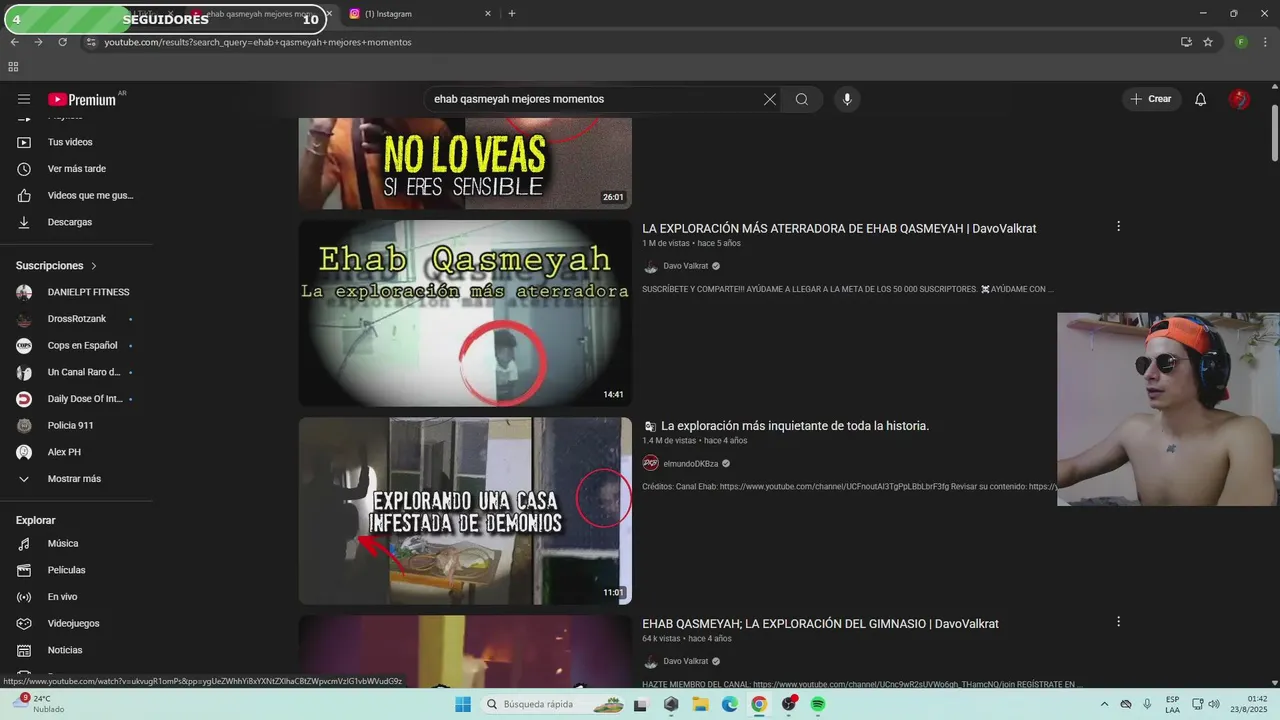Open YouTube notifications bell
Viewport: 1280px width, 720px height.
[x=1201, y=99]
